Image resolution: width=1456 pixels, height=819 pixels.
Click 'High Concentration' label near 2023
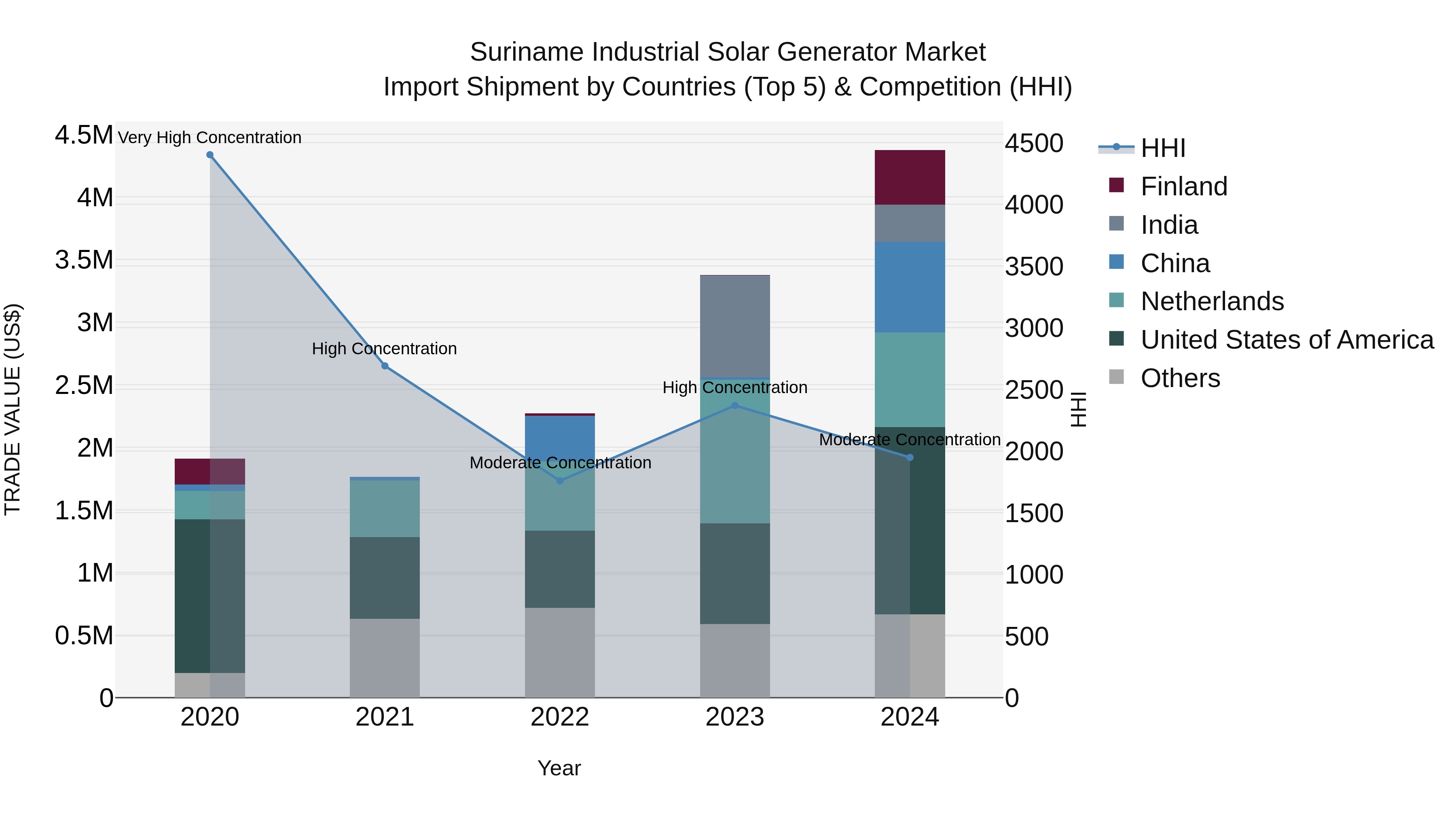point(735,387)
